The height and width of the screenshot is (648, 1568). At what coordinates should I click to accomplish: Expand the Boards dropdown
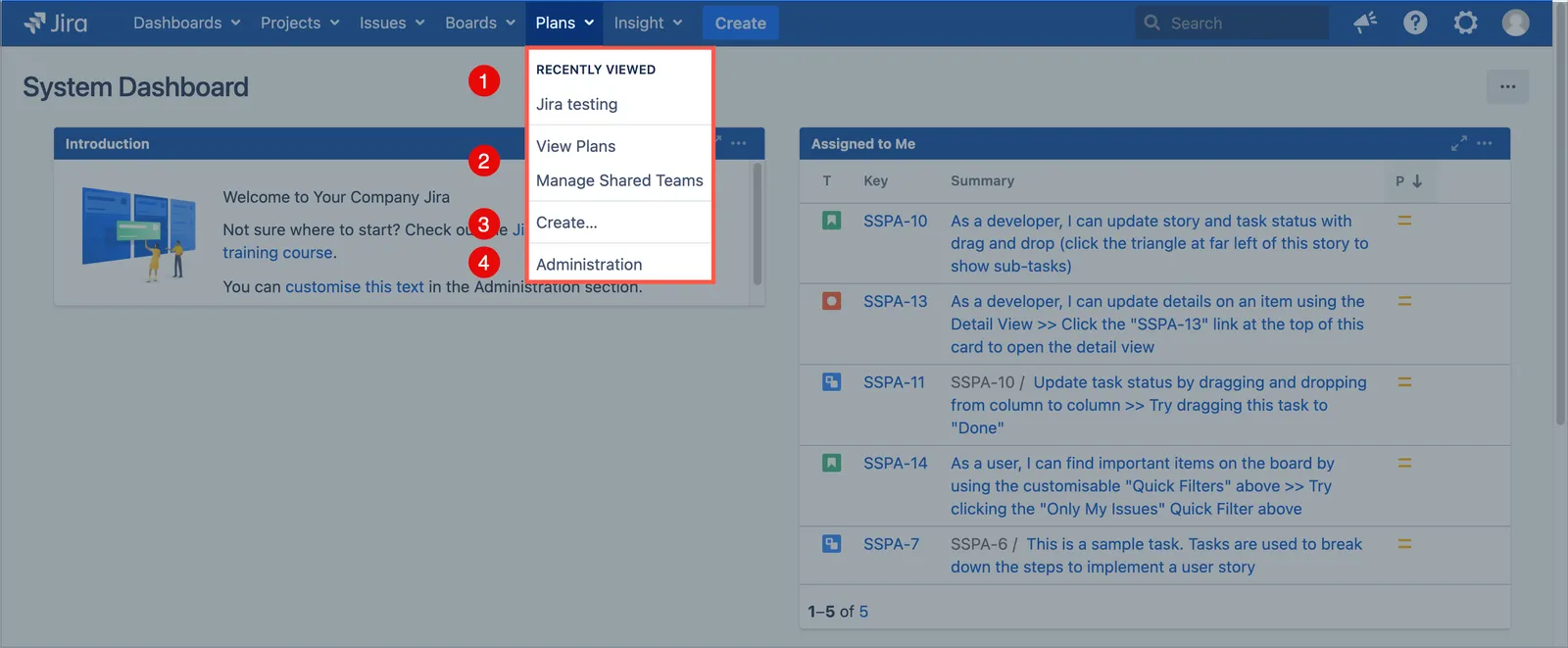point(480,23)
